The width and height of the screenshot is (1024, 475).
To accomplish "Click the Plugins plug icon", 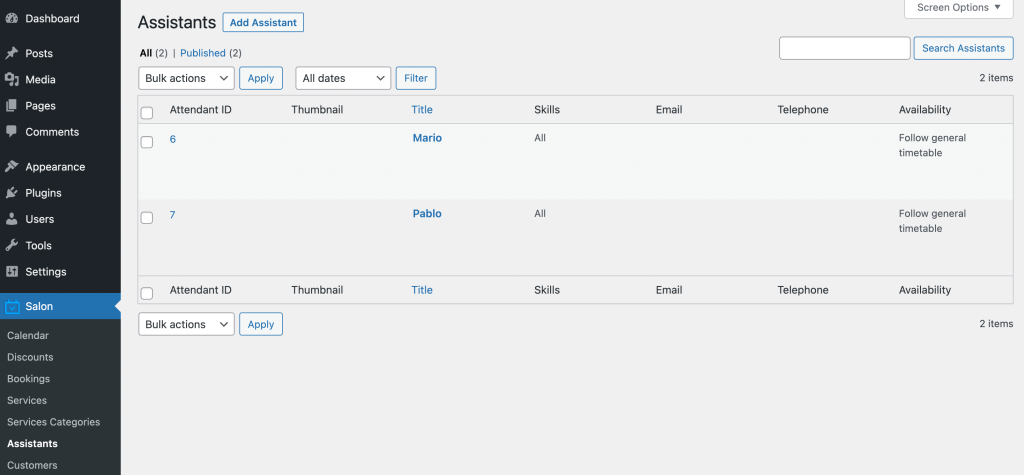I will 11,193.
